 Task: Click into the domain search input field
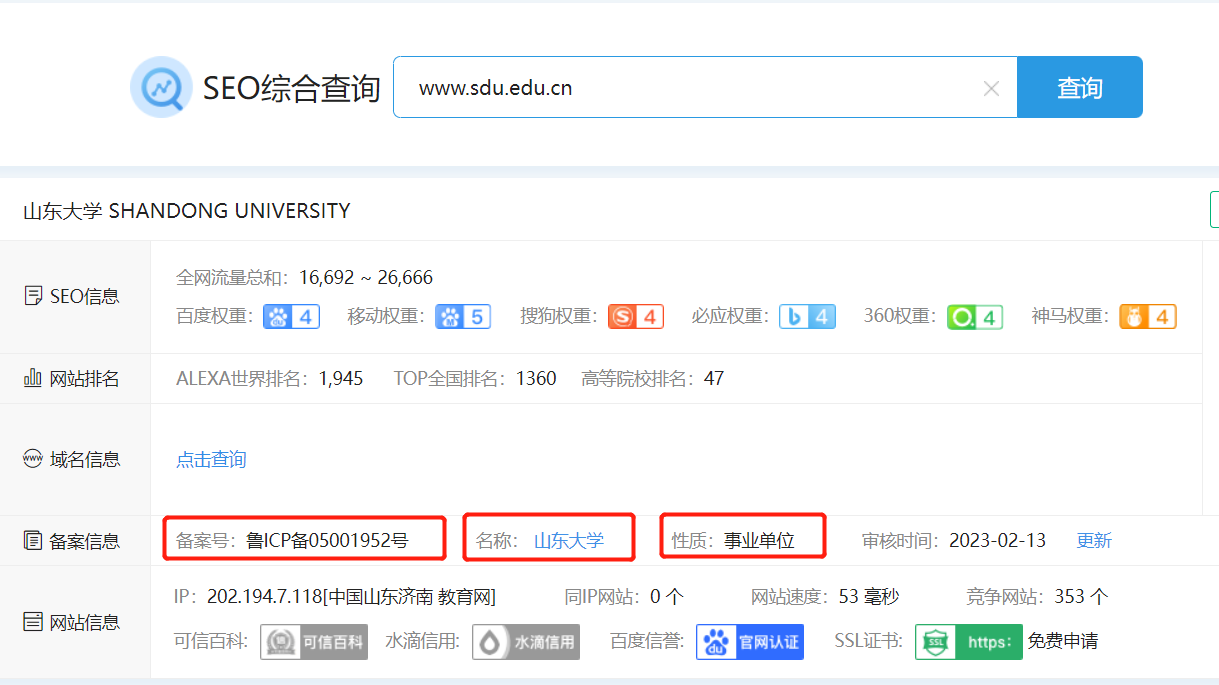[690, 88]
